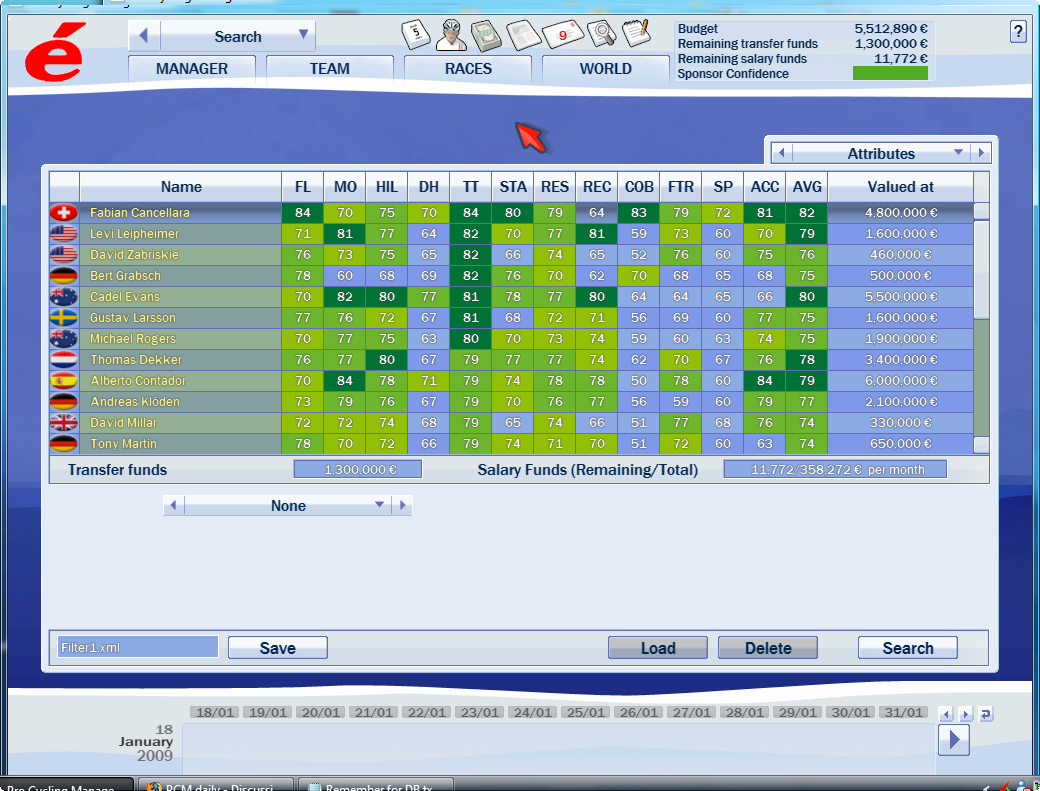Open the Attributes view dropdown

tap(958, 153)
